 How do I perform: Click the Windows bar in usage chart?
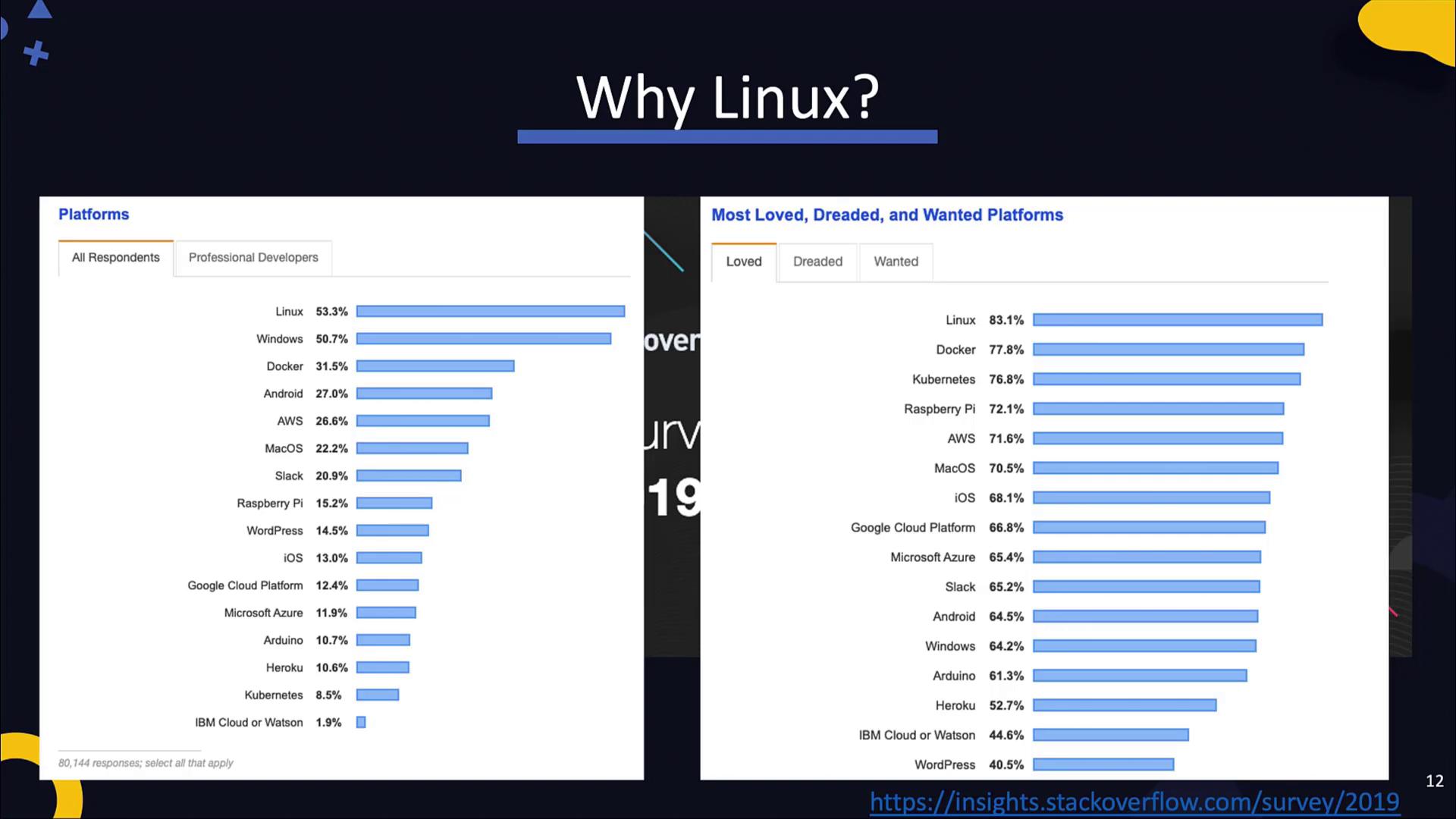483,338
